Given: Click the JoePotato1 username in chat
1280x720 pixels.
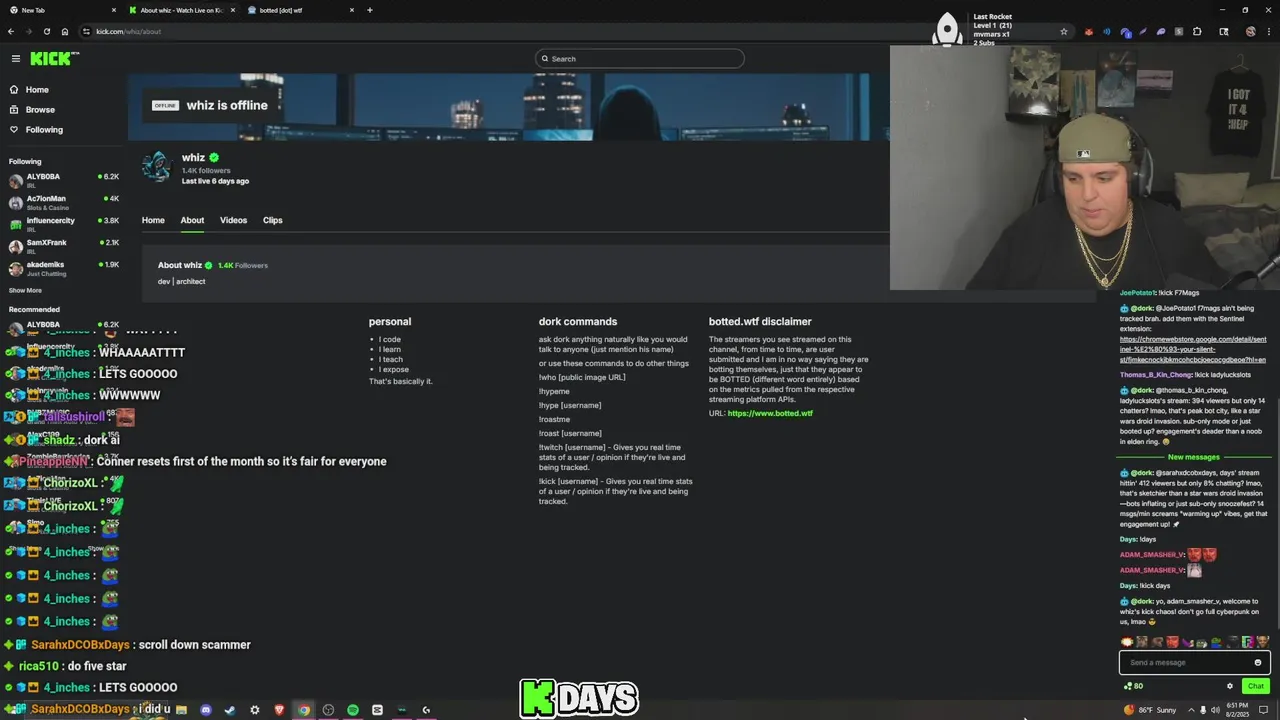Looking at the screenshot, I should (x=1136, y=293).
